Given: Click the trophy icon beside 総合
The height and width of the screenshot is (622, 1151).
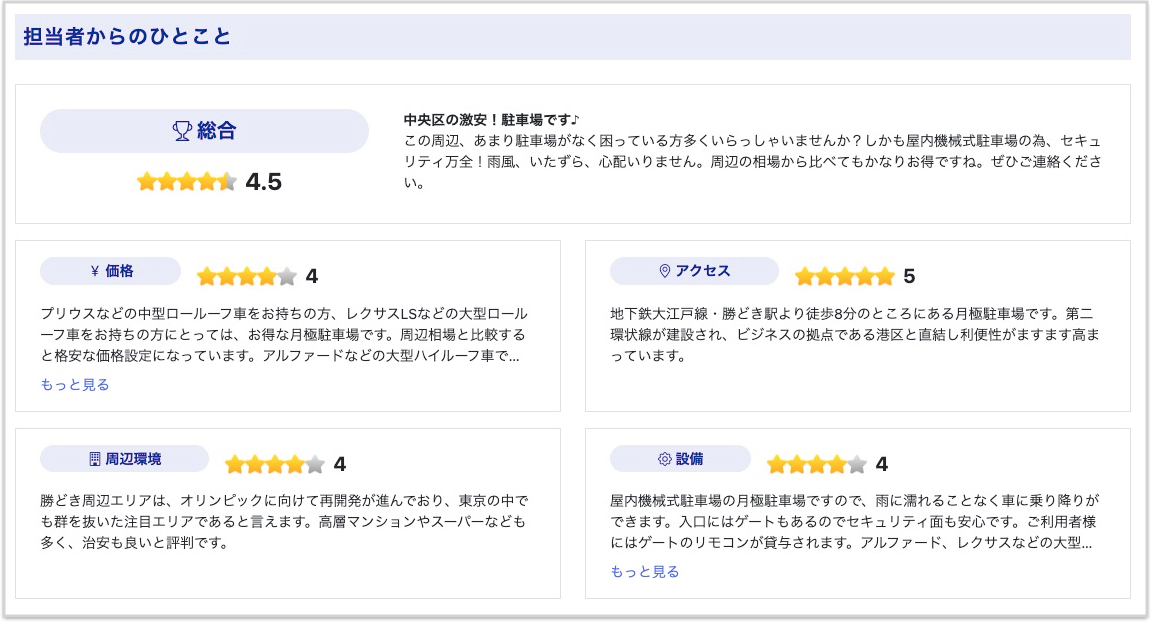Looking at the screenshot, I should tap(182, 131).
